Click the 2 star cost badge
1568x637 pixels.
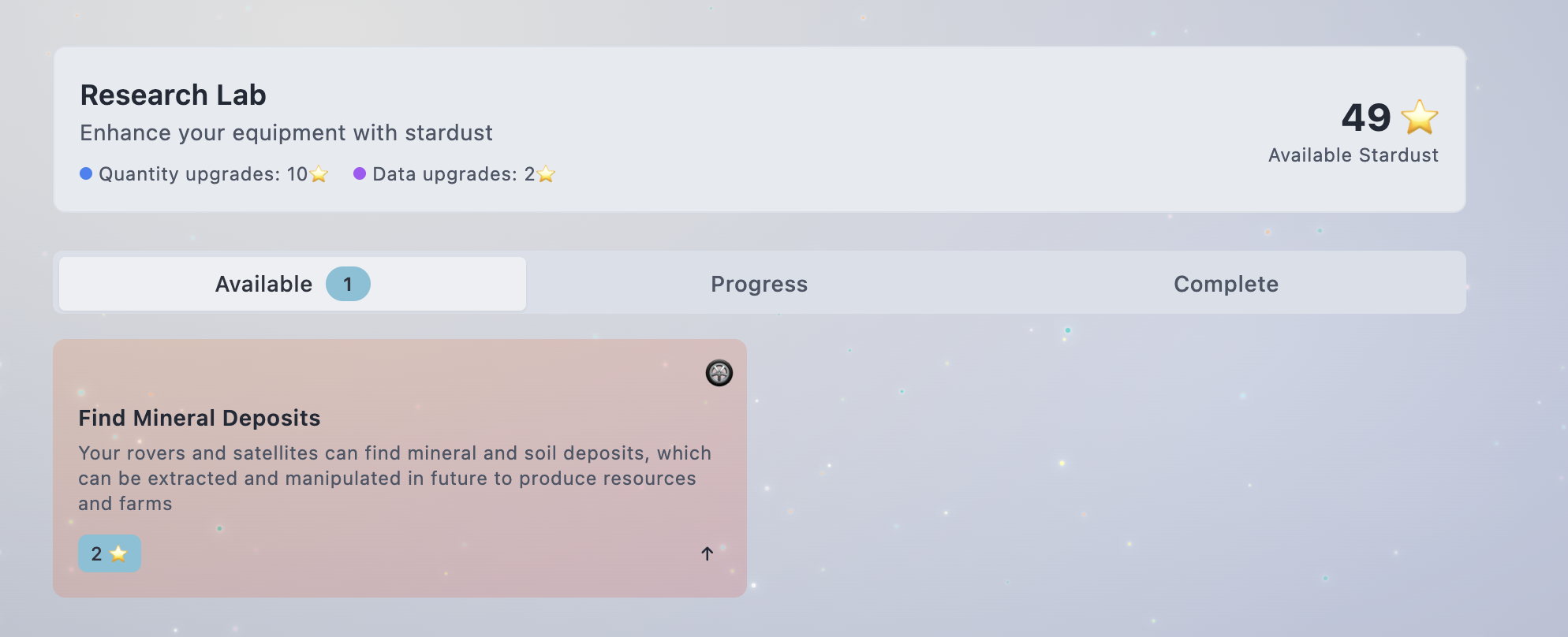pyautogui.click(x=110, y=553)
